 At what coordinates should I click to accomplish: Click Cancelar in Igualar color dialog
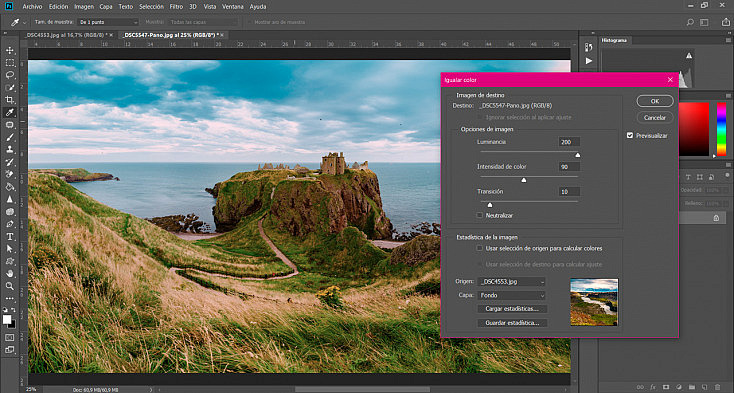point(655,117)
